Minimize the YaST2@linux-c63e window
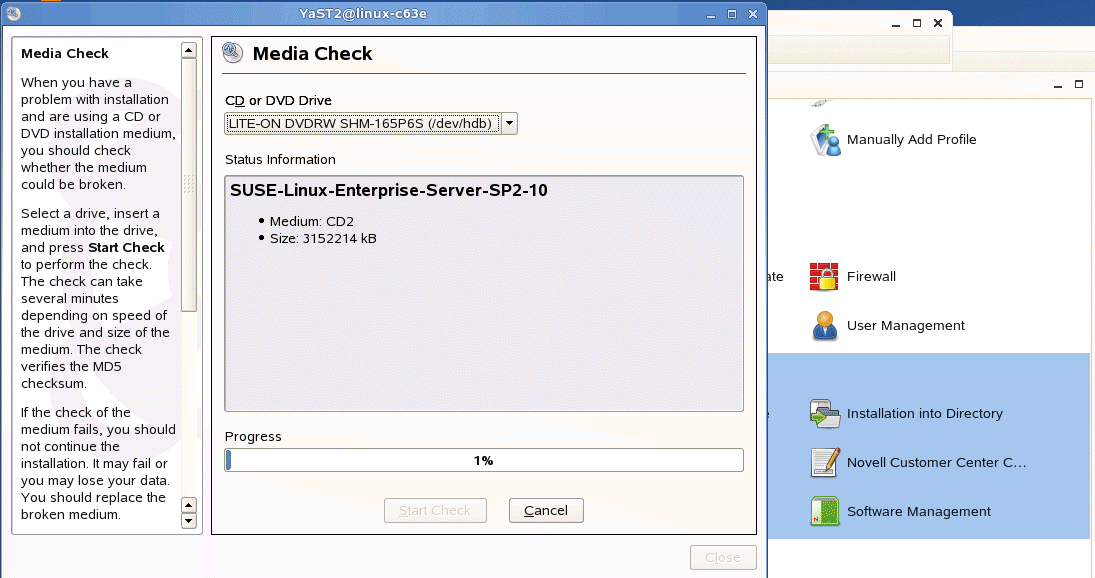 (x=711, y=14)
